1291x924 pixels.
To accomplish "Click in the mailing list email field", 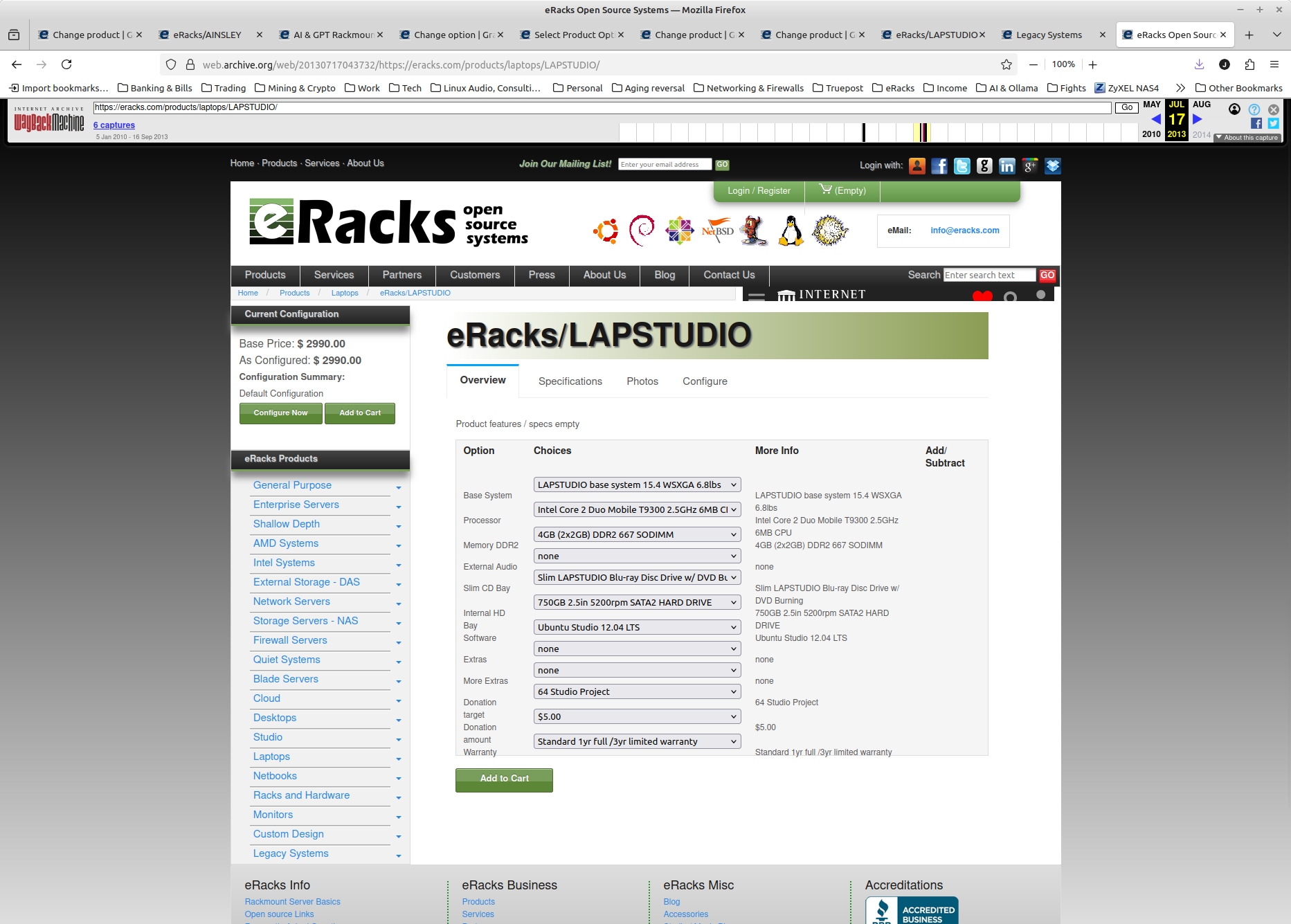I will (x=665, y=165).
